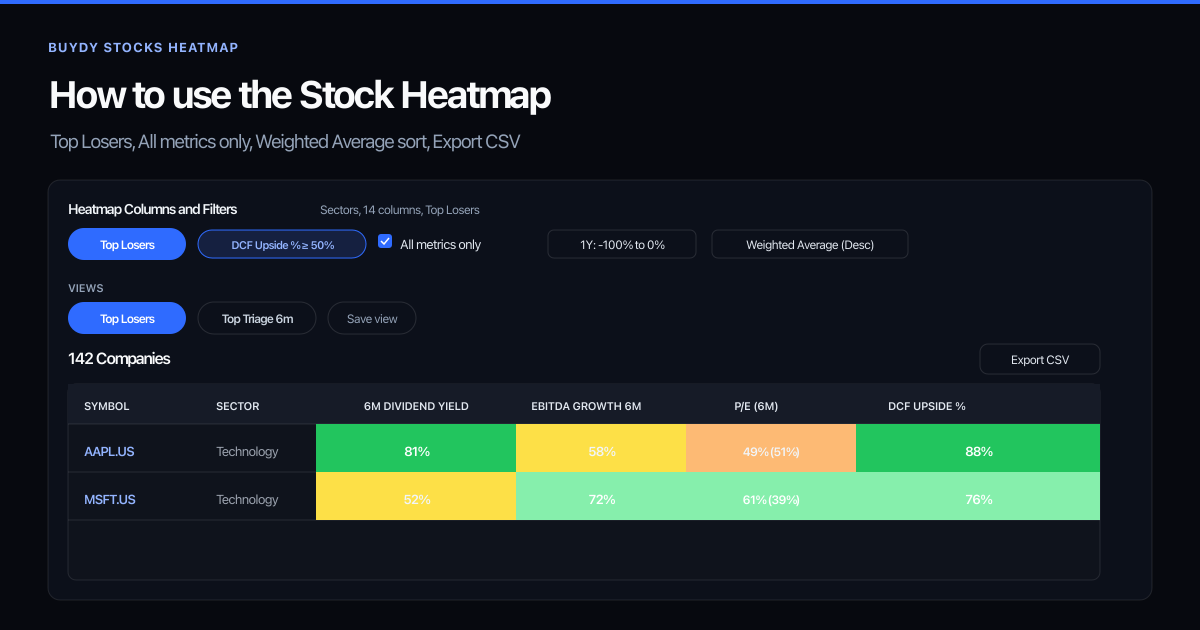Switch to the Top Triage 6m view
Image resolution: width=1200 pixels, height=630 pixels.
(257, 318)
